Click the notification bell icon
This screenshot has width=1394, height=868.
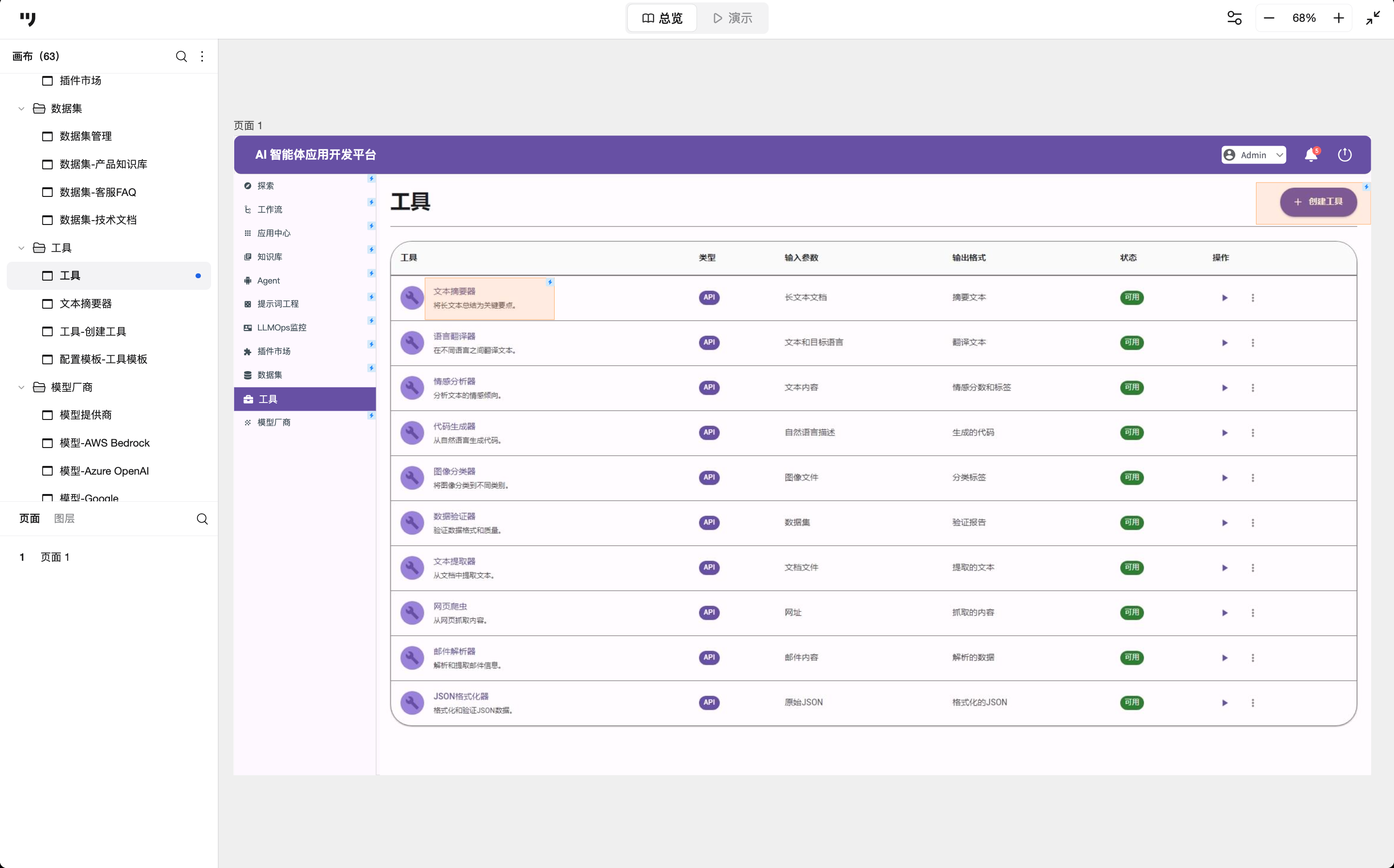tap(1311, 155)
